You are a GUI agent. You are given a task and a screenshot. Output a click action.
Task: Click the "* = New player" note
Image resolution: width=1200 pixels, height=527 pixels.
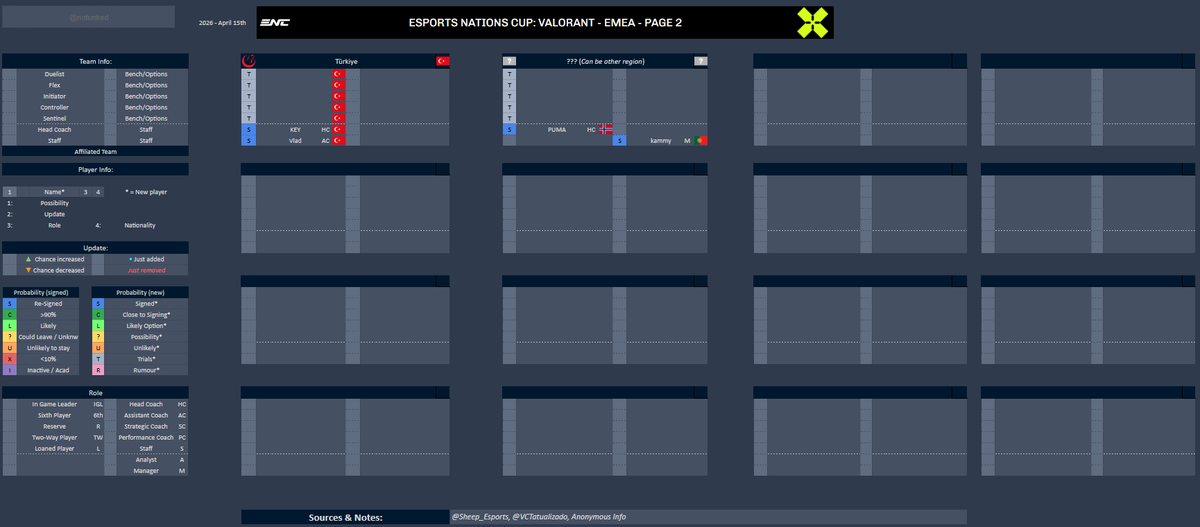pos(146,191)
